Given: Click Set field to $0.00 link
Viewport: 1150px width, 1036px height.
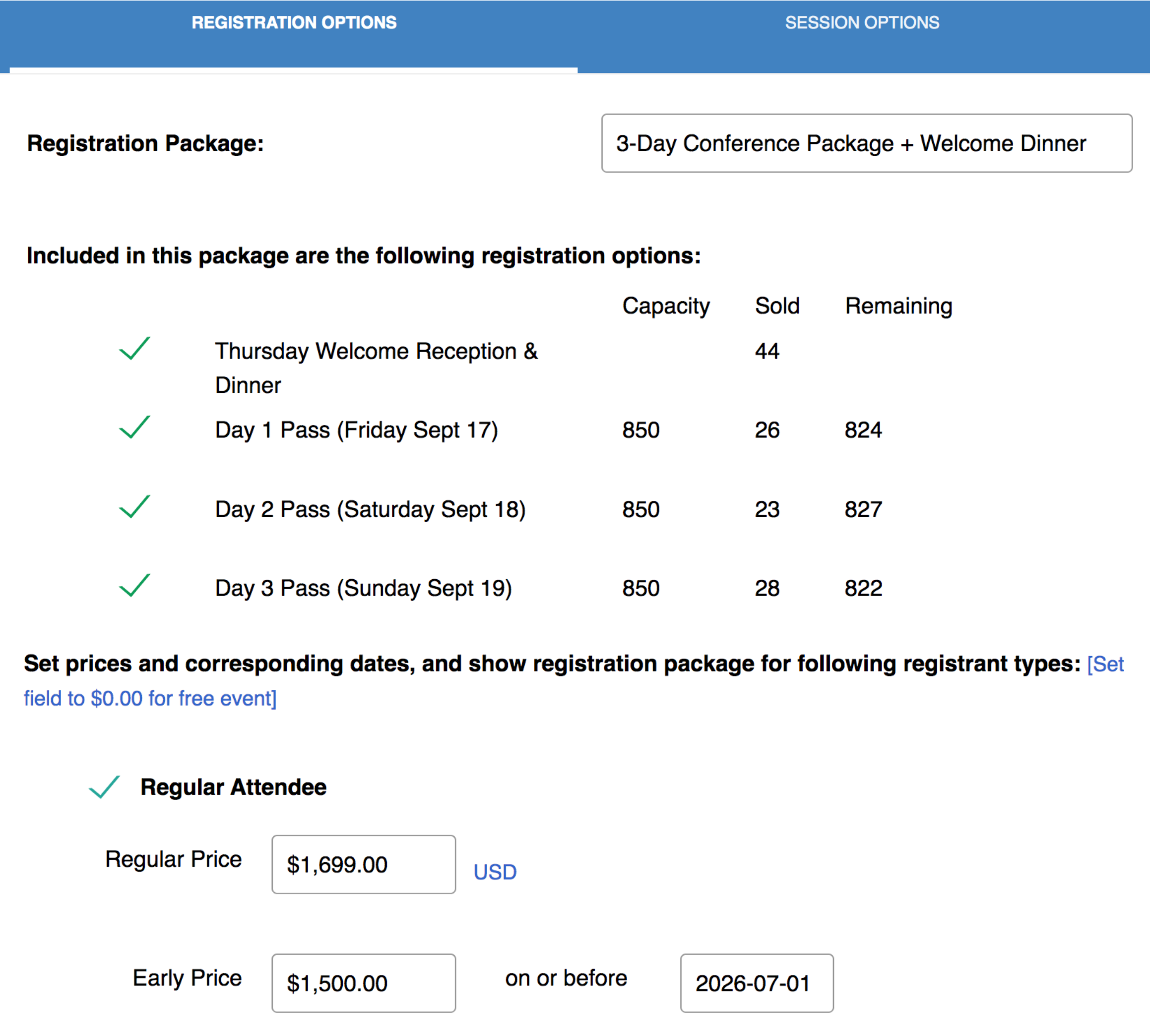Looking at the screenshot, I should [150, 698].
